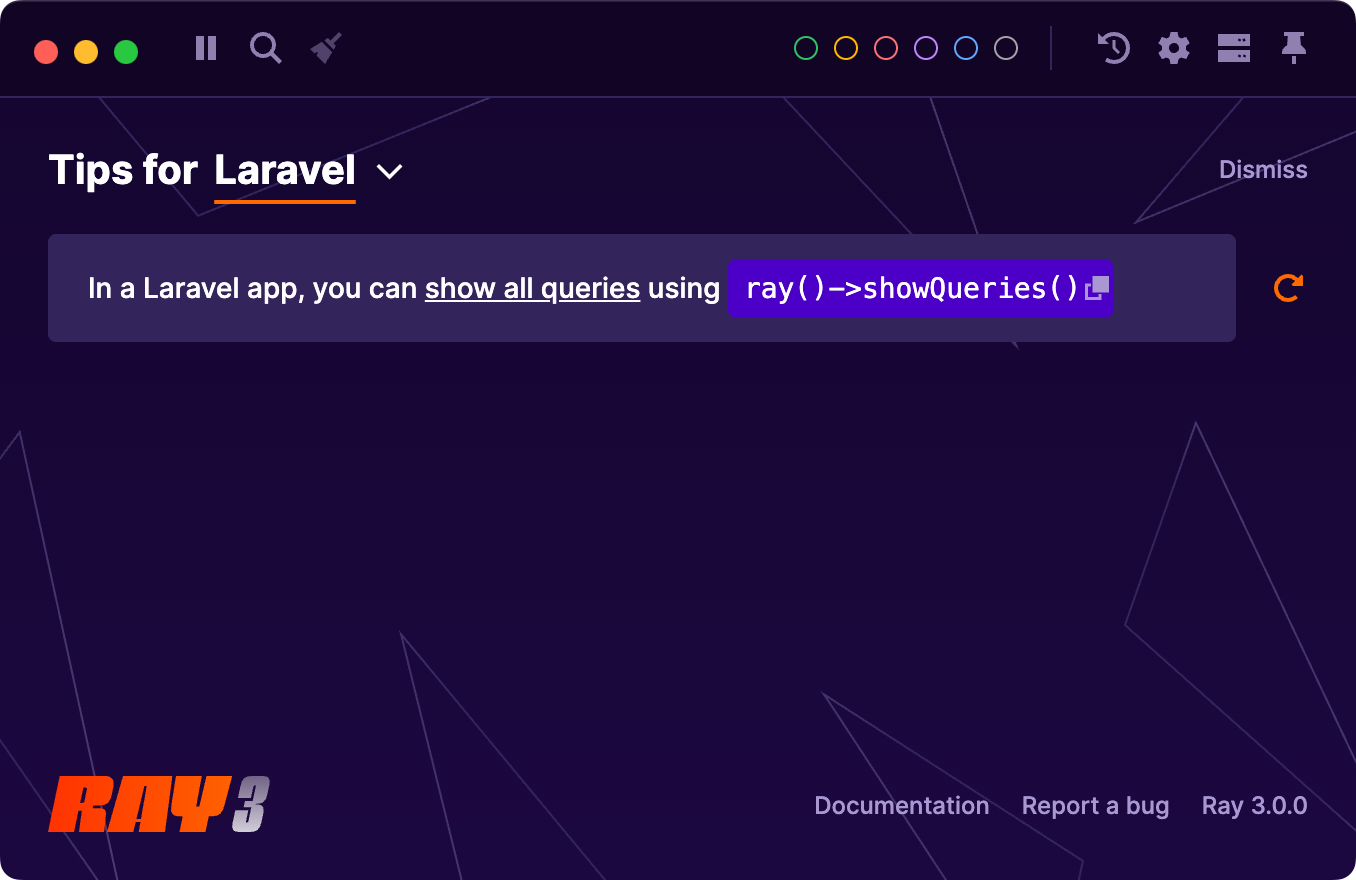1356x880 pixels.
Task: Toggle the green color filter
Action: (x=805, y=47)
